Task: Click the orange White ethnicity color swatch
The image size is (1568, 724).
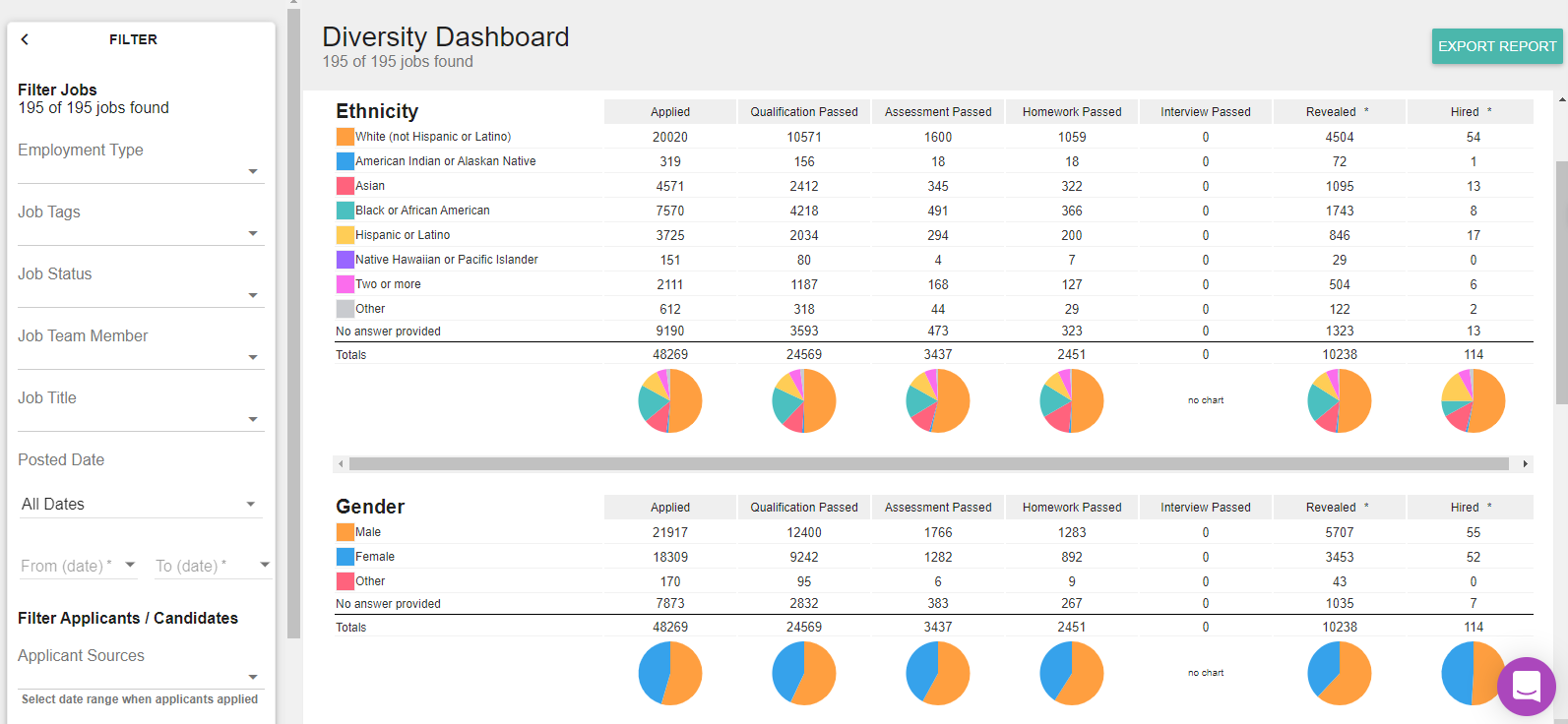Action: tap(345, 137)
